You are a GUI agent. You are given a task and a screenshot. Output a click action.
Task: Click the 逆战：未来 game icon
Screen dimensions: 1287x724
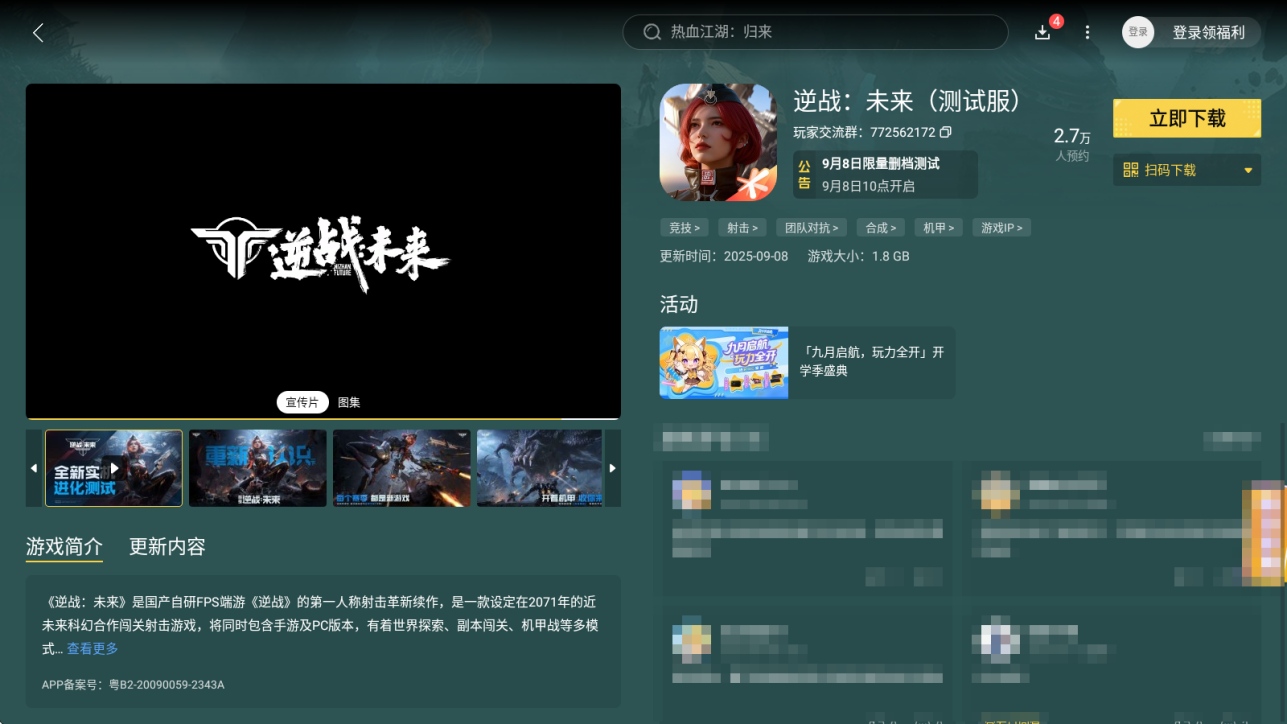coord(718,142)
